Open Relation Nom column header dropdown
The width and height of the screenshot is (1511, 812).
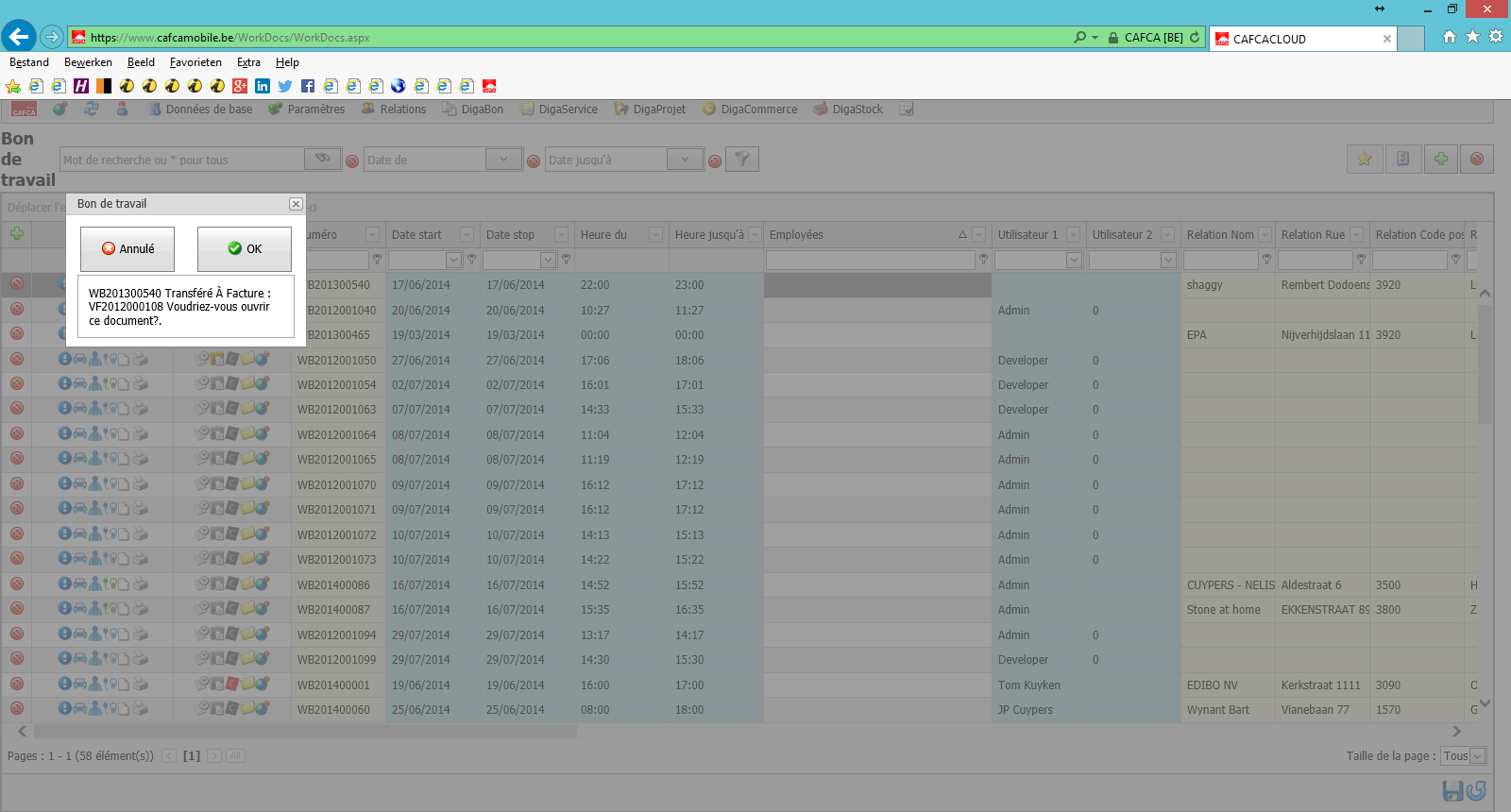coord(1264,234)
